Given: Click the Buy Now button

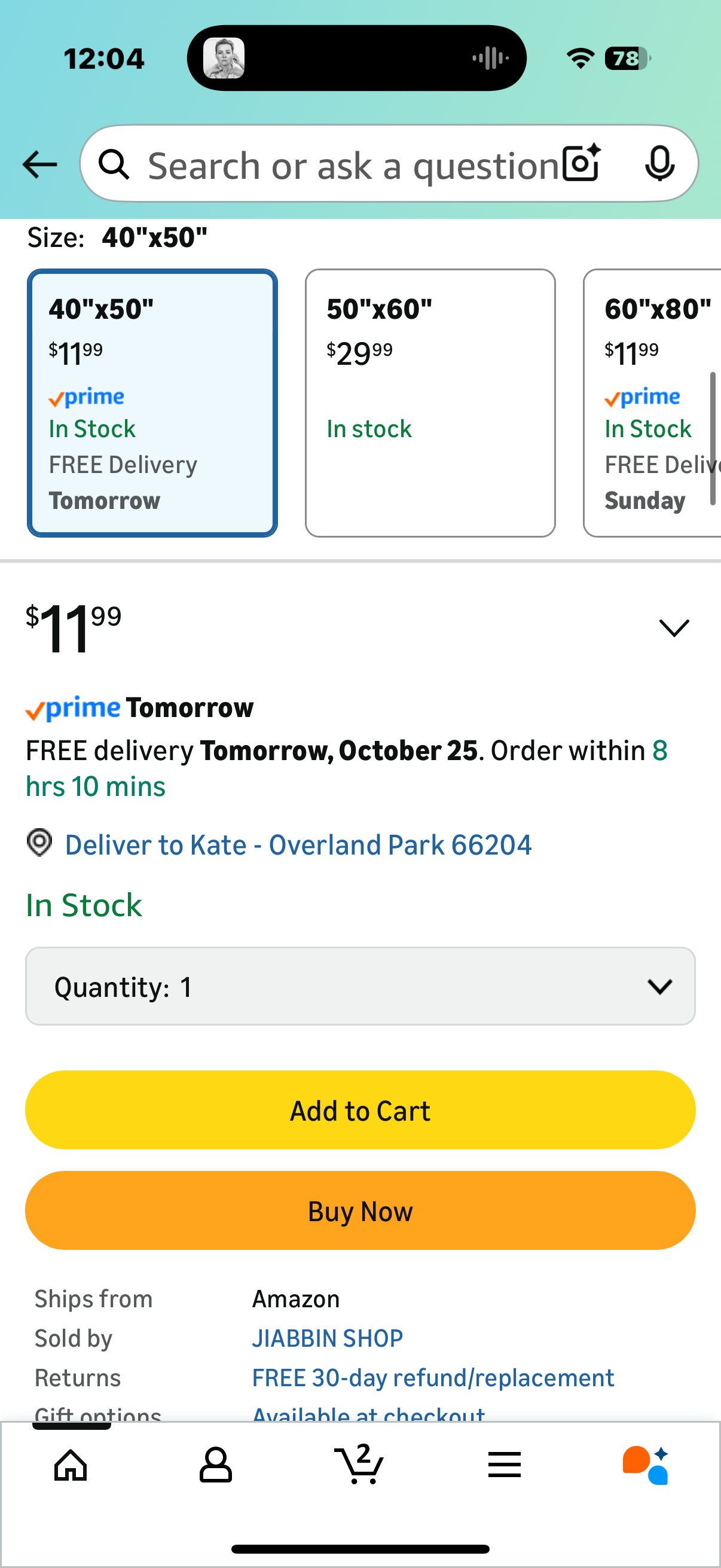Looking at the screenshot, I should click(360, 1211).
